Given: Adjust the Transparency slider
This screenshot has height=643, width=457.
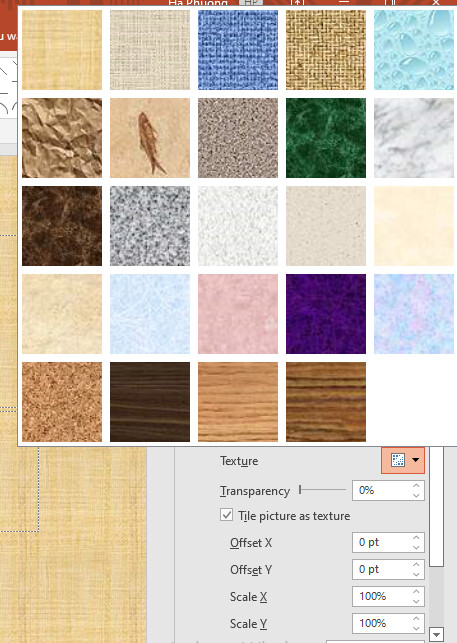Looking at the screenshot, I should (x=300, y=490).
